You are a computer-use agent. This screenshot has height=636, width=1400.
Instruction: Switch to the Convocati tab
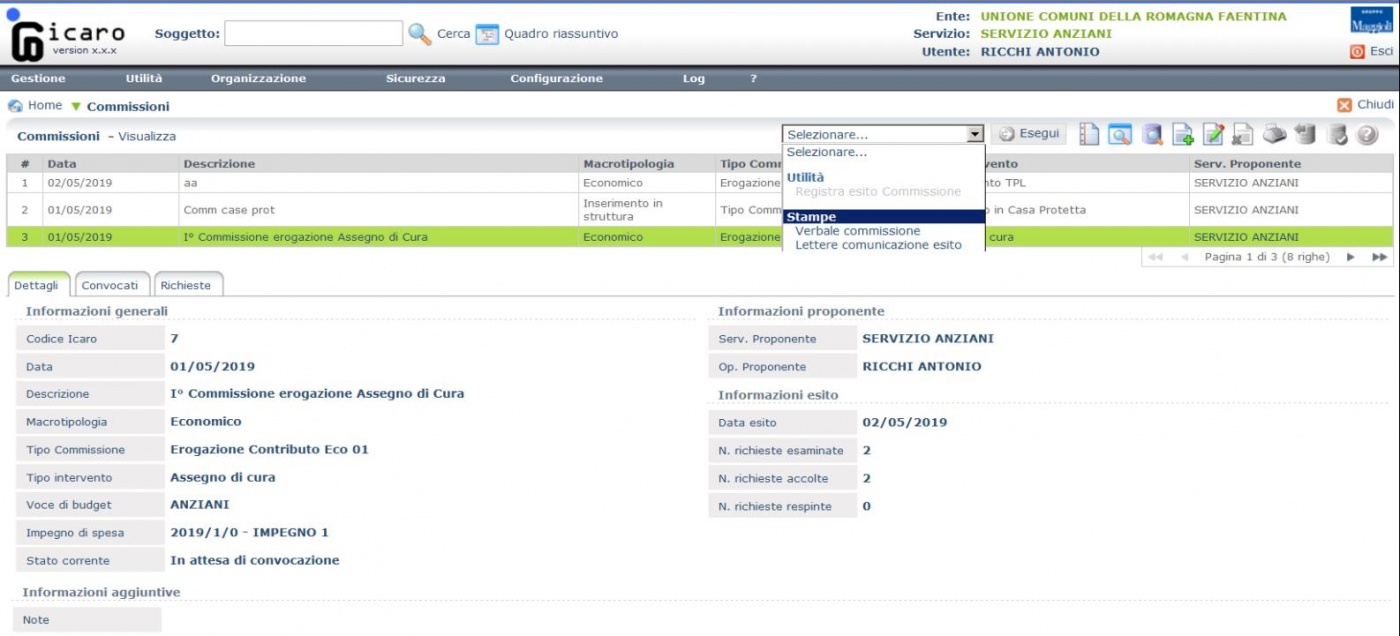[110, 285]
